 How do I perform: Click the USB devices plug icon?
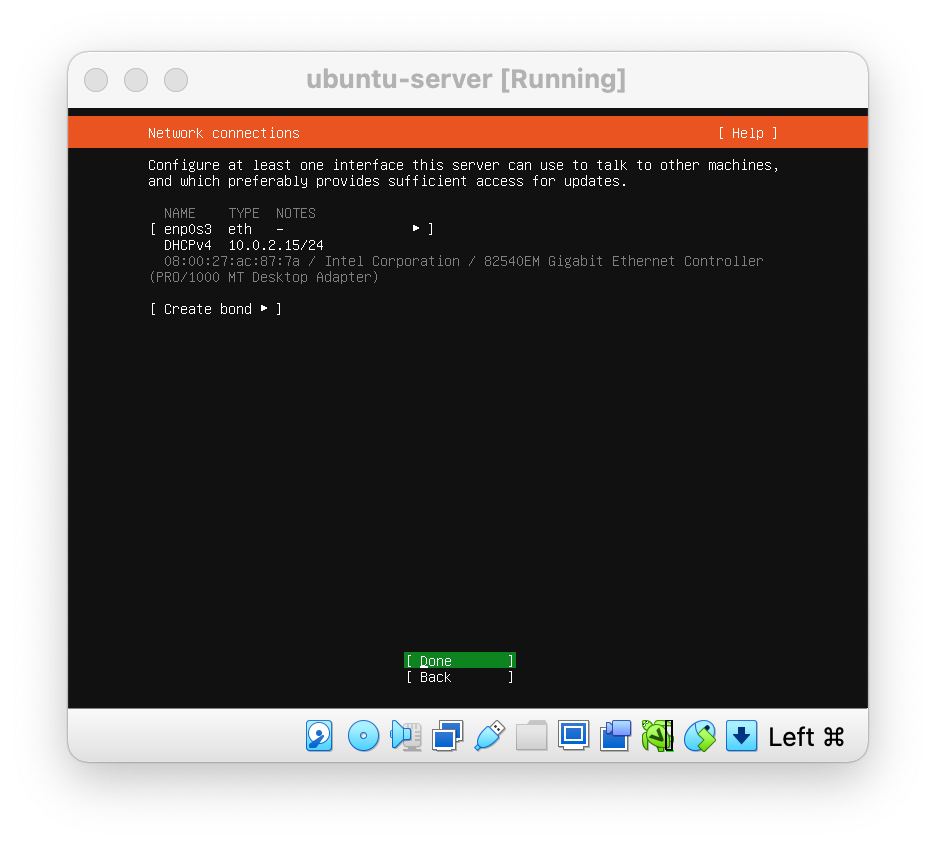click(x=489, y=736)
